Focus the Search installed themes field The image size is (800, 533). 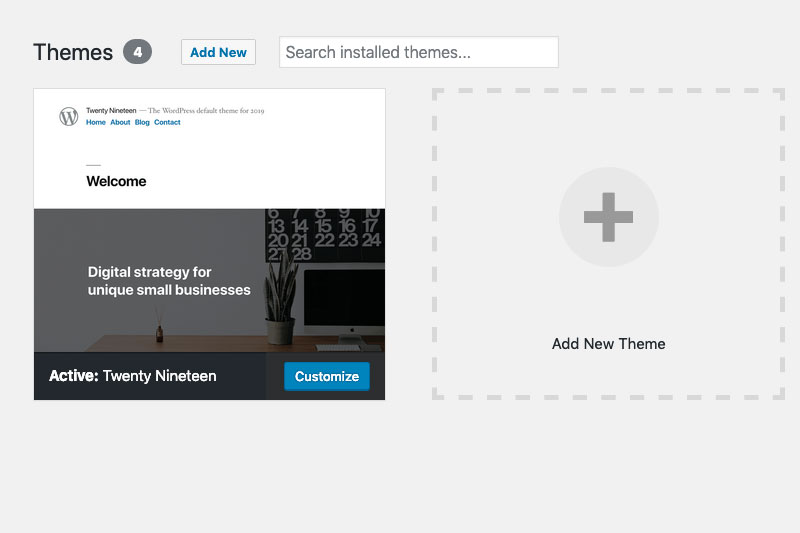[x=418, y=52]
